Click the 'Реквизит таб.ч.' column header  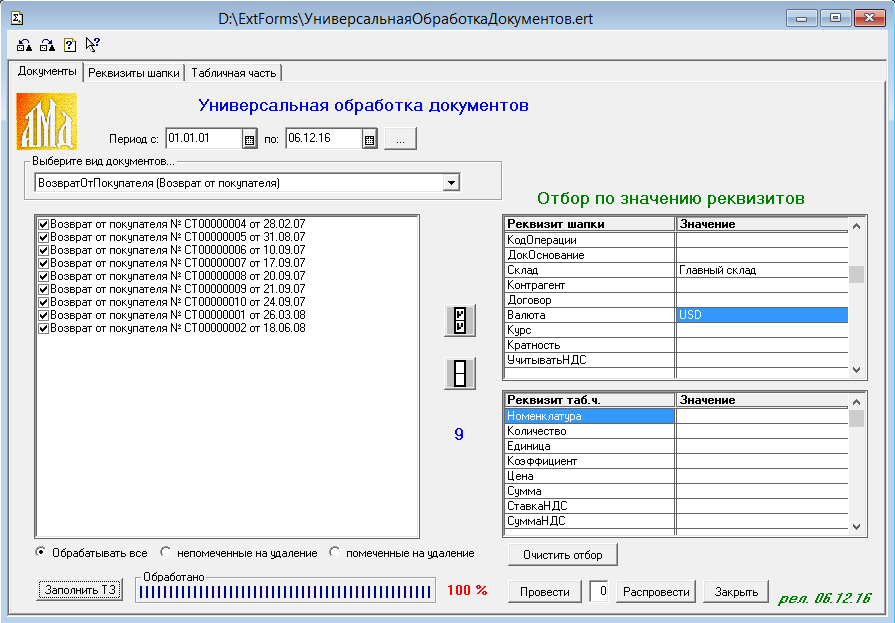coord(590,400)
